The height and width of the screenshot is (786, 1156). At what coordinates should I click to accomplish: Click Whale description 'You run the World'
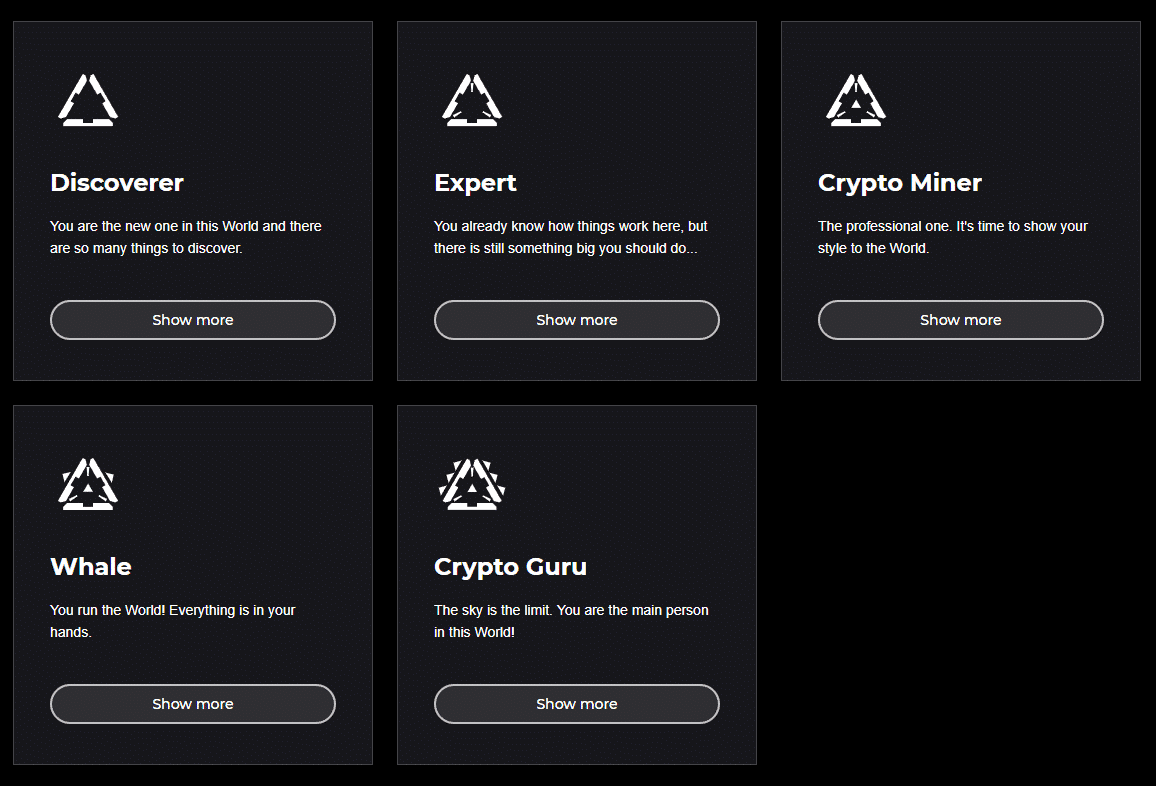tap(173, 621)
